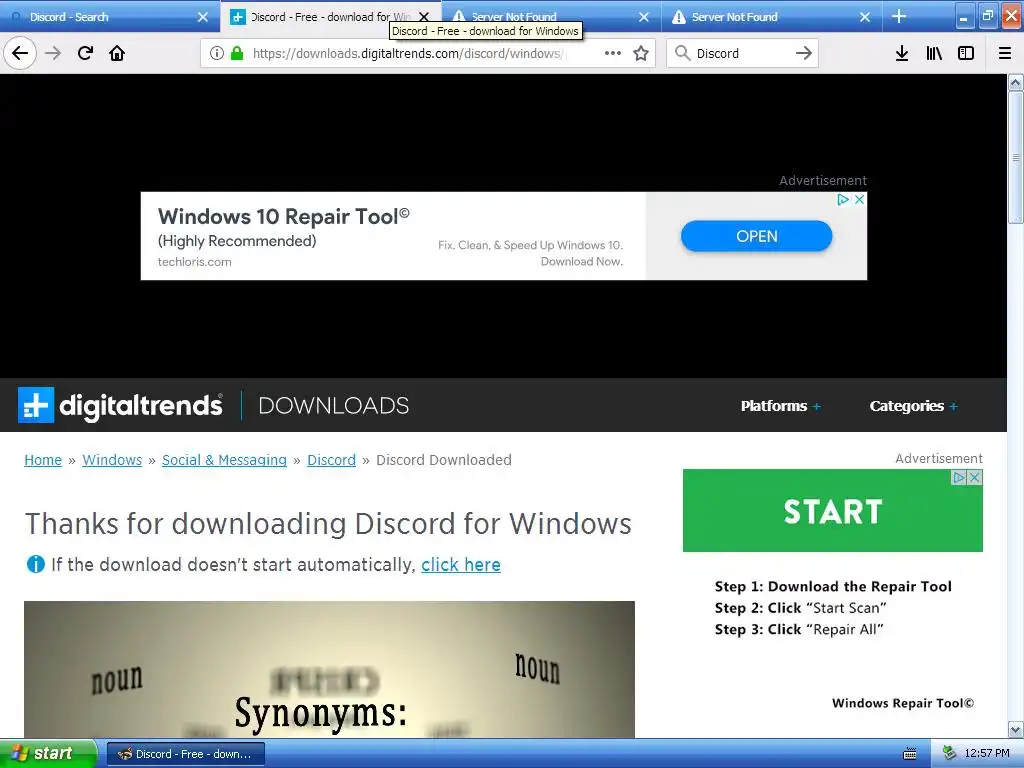
Task: Click the green padlock security icon
Action: [237, 53]
